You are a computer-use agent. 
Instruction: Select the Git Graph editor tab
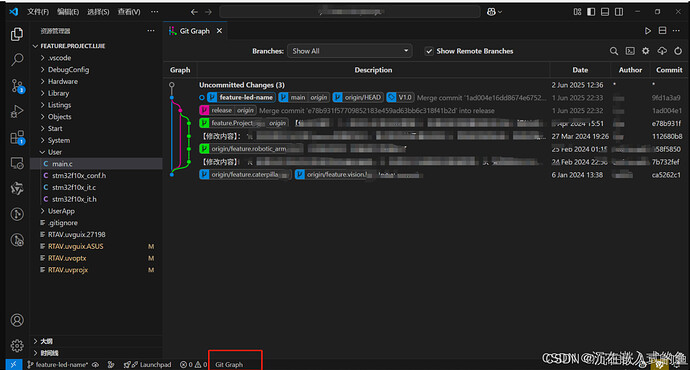tap(195, 31)
